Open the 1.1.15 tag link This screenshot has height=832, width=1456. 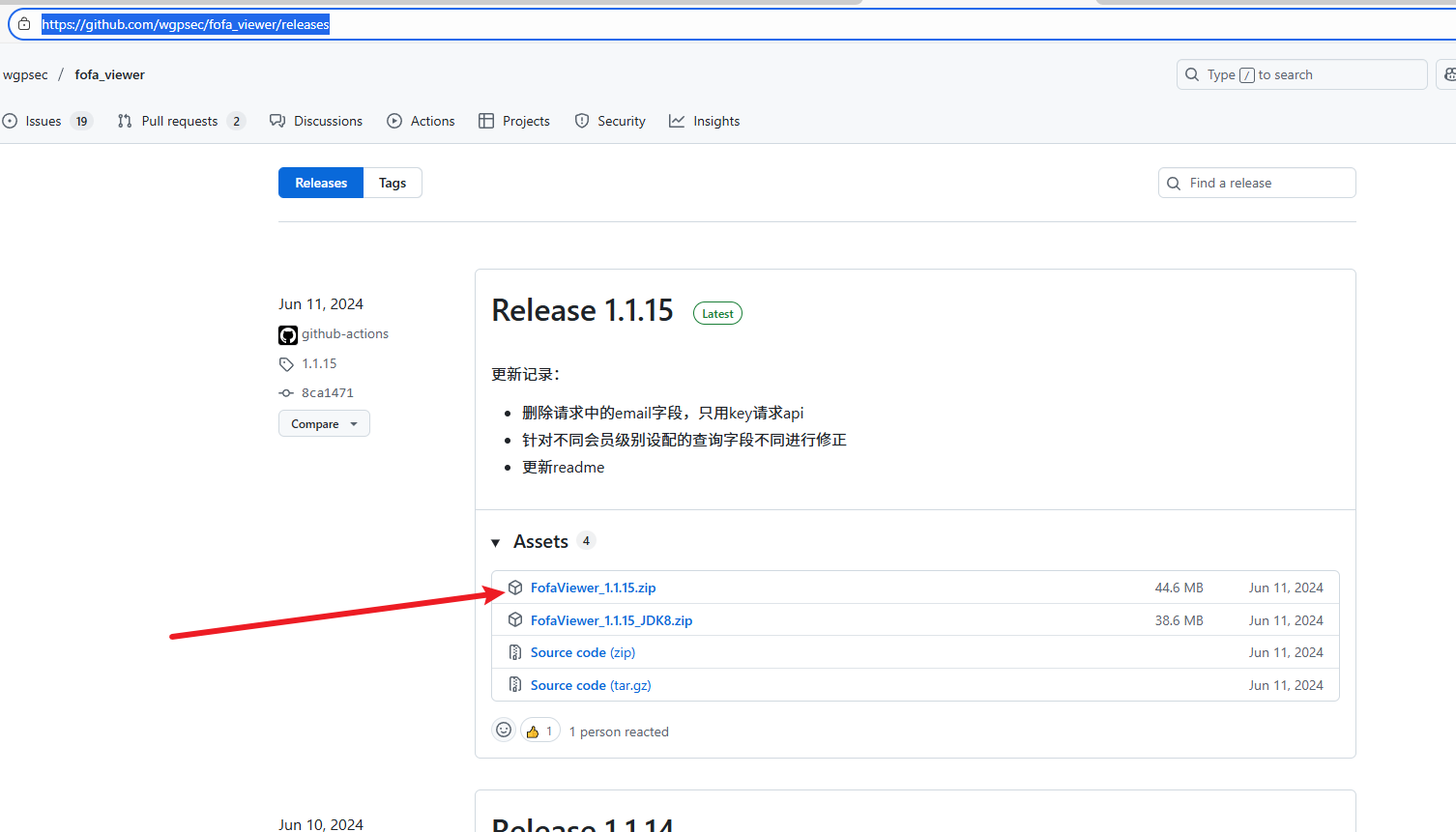coord(319,363)
